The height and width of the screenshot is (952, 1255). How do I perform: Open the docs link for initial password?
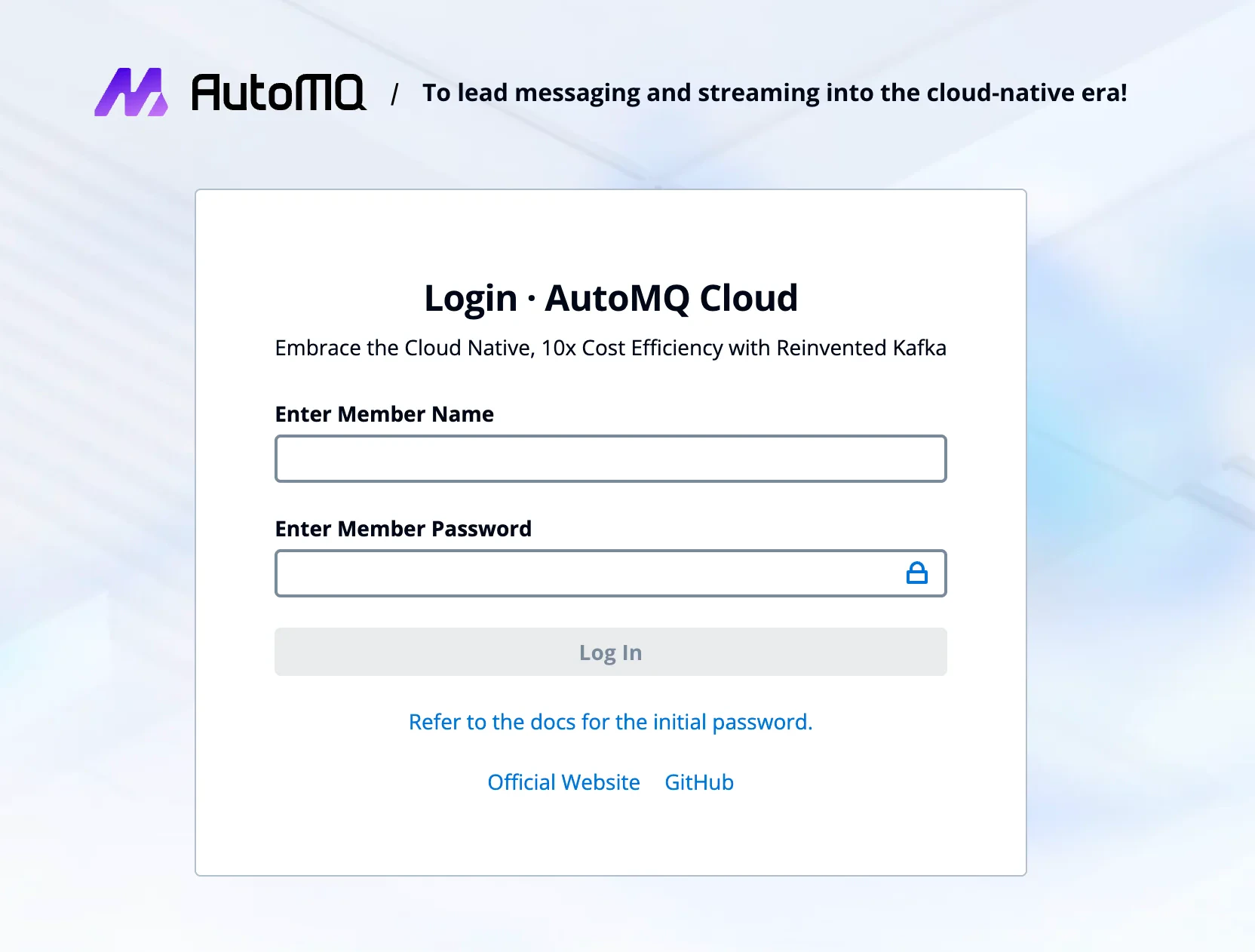click(x=611, y=722)
